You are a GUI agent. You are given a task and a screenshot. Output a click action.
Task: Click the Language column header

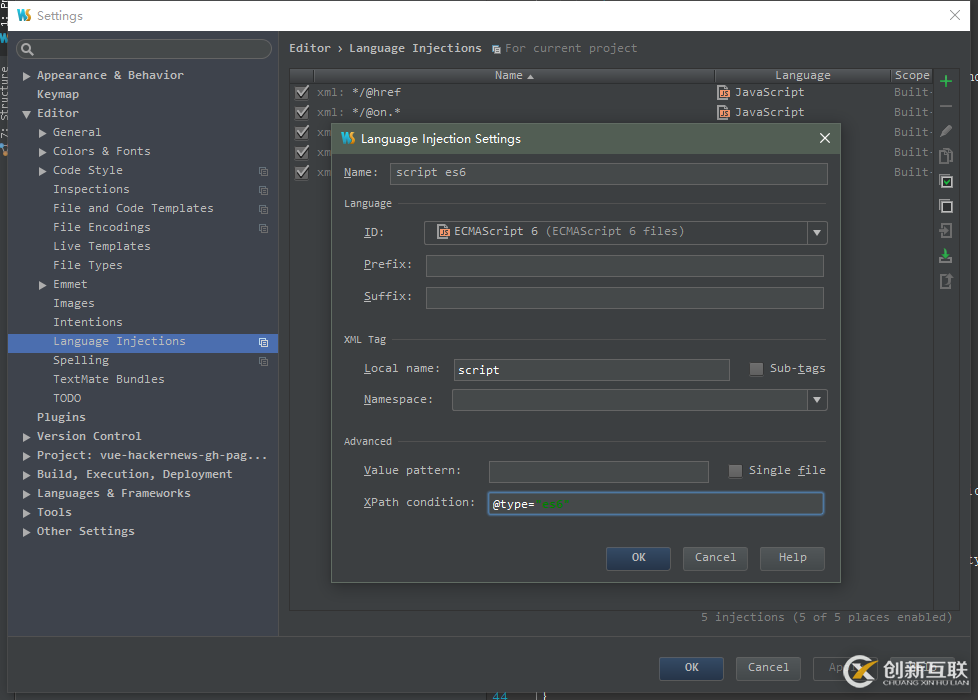click(802, 75)
